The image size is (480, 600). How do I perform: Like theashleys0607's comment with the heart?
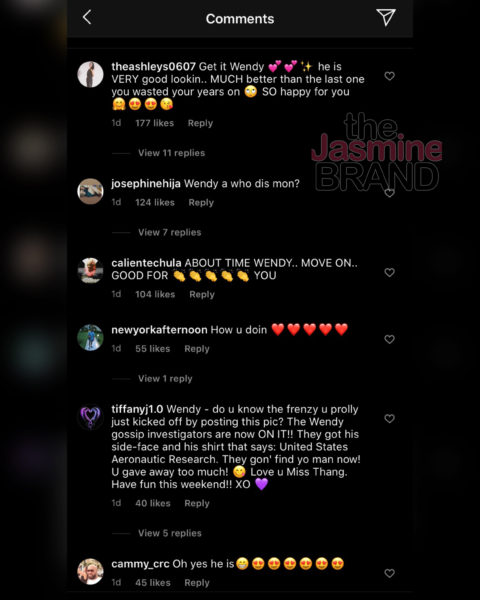click(389, 76)
